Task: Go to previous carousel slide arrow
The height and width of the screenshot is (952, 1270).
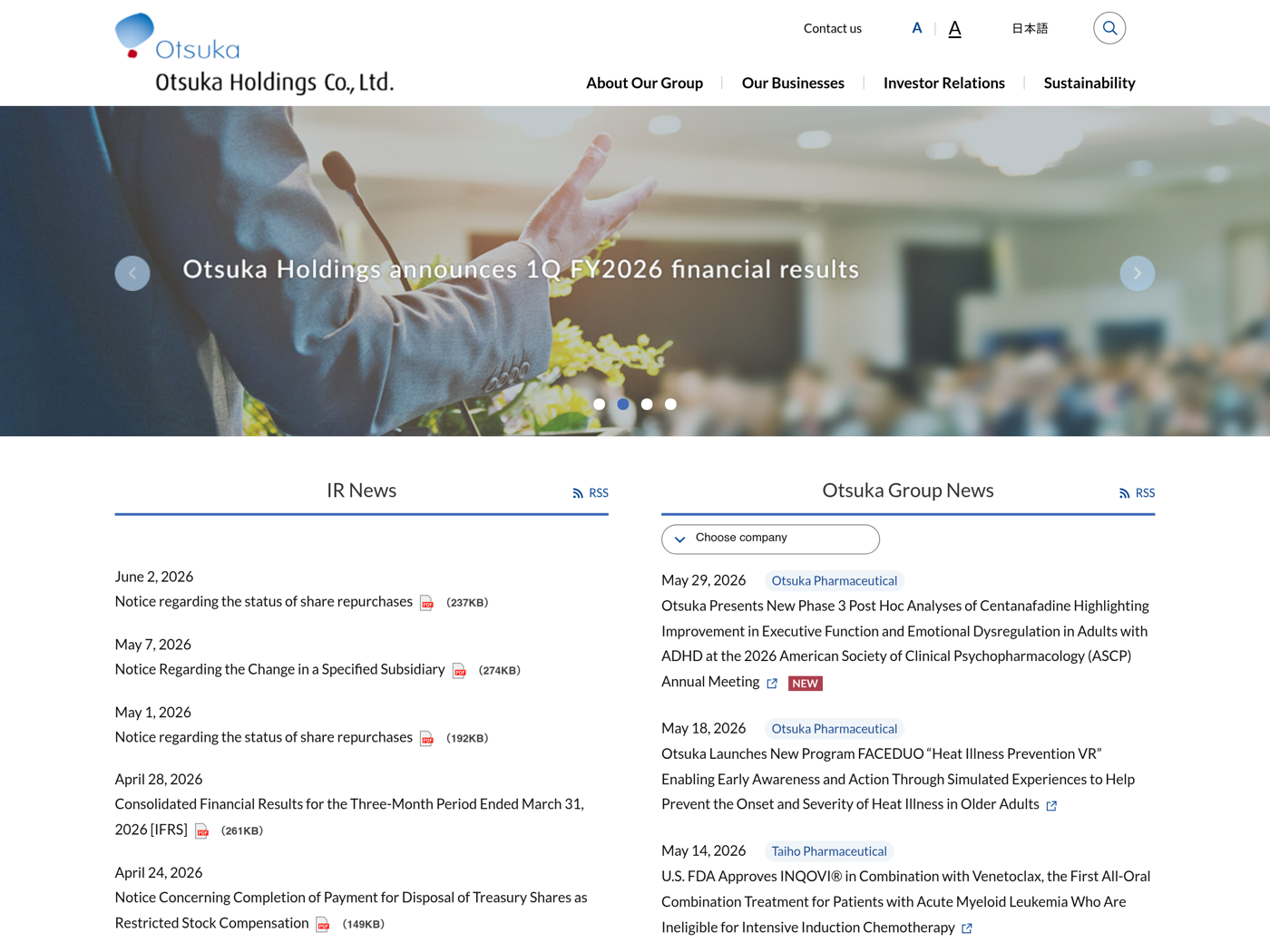Action: (x=132, y=273)
